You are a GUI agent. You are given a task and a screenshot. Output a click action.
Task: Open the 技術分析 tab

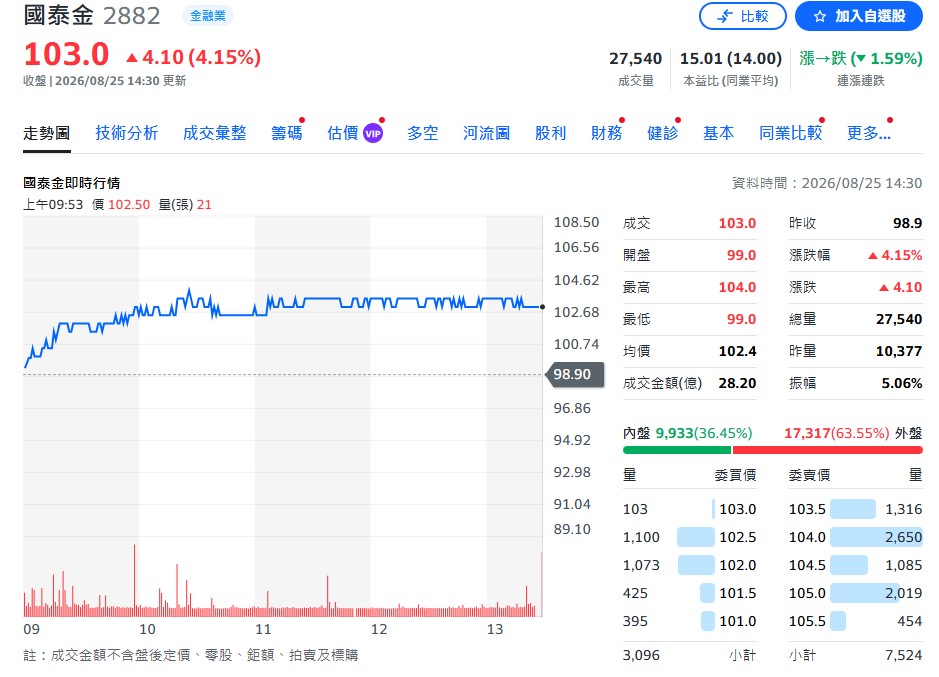(126, 133)
